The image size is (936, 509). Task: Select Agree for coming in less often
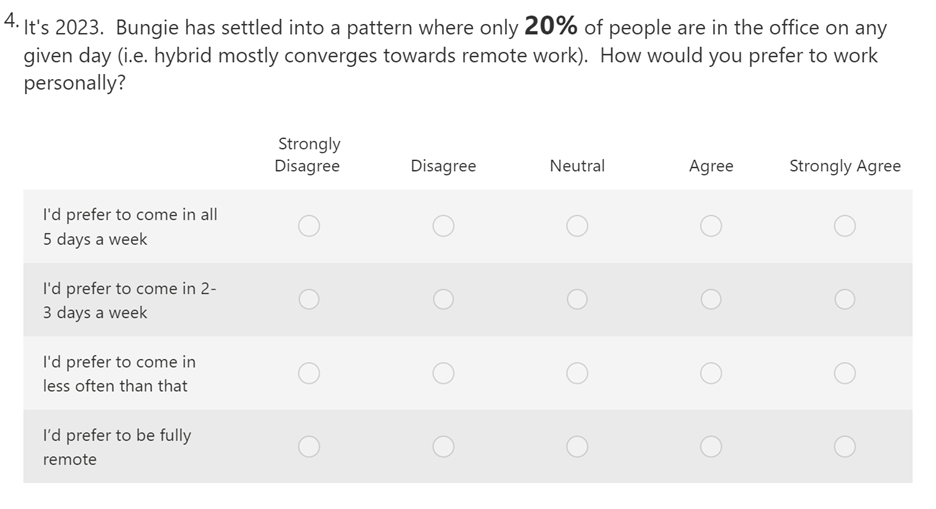click(710, 373)
